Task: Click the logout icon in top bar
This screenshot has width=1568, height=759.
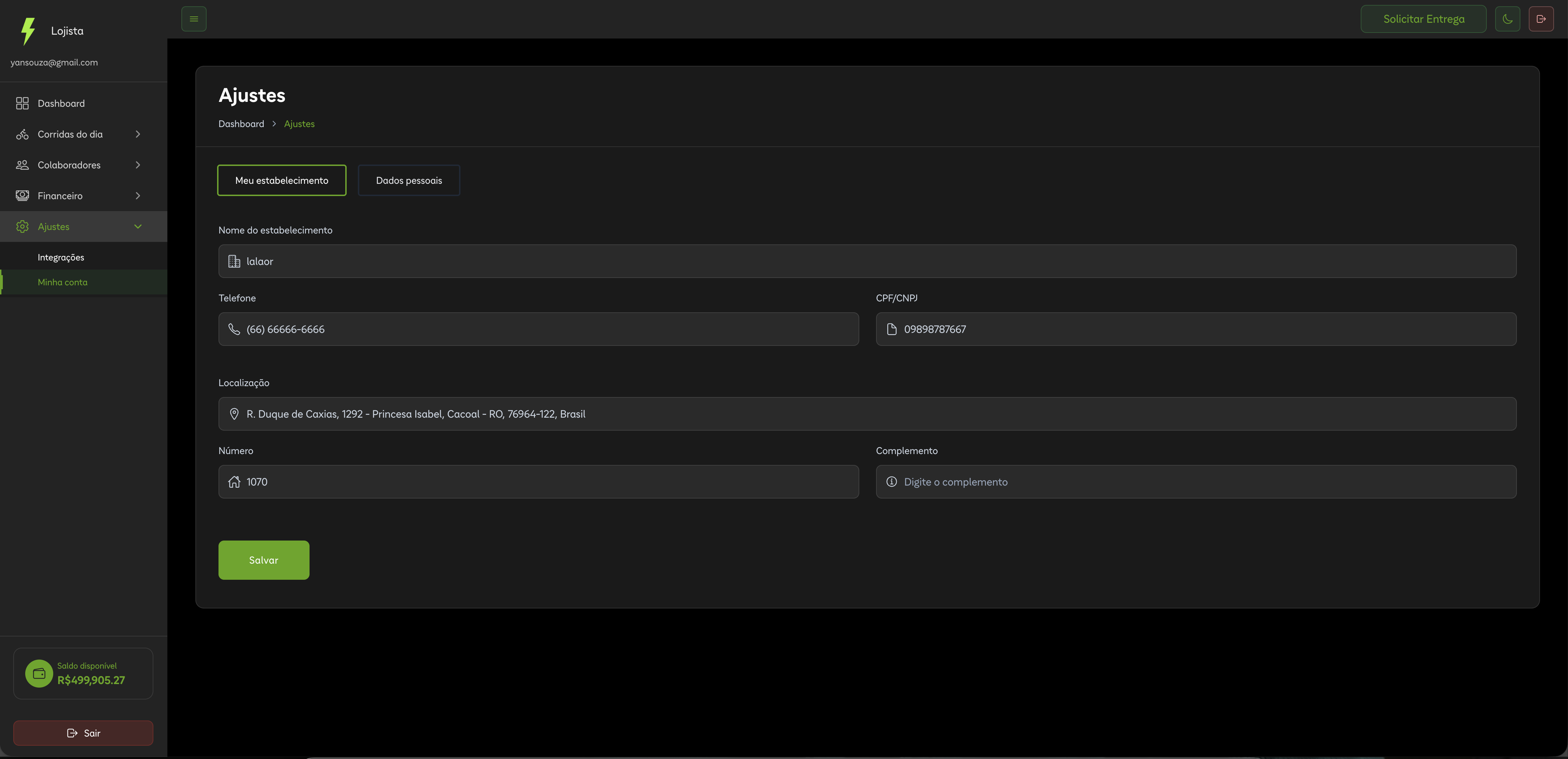Action: coord(1541,19)
